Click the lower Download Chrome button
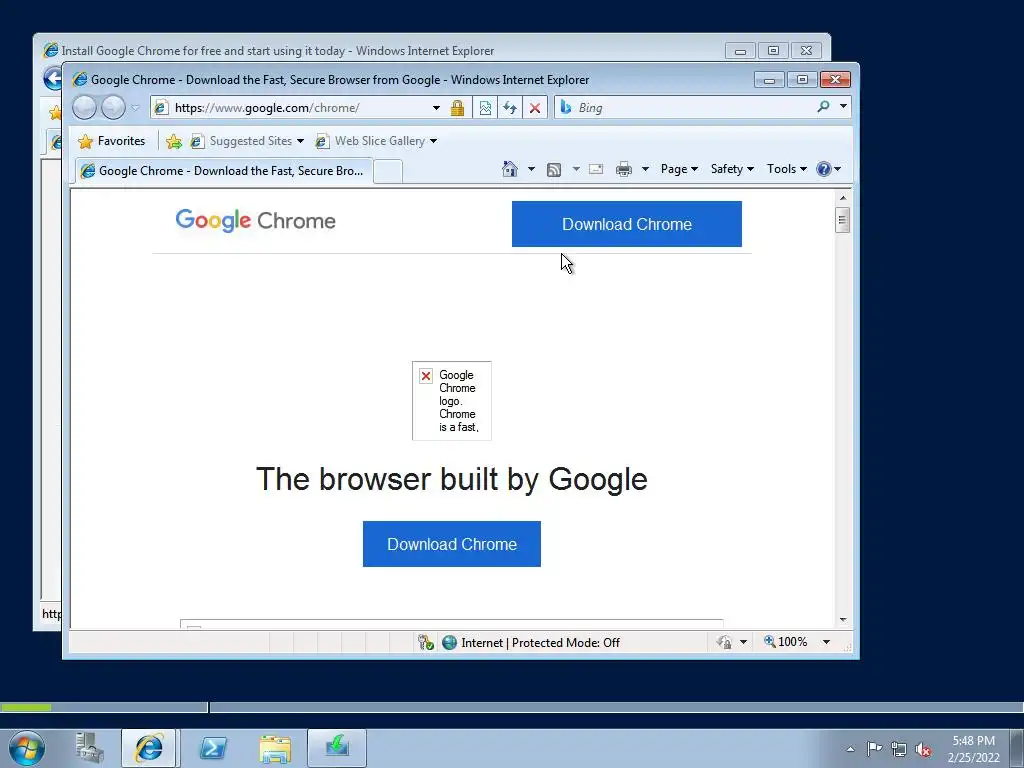The width and height of the screenshot is (1024, 768). point(452,544)
